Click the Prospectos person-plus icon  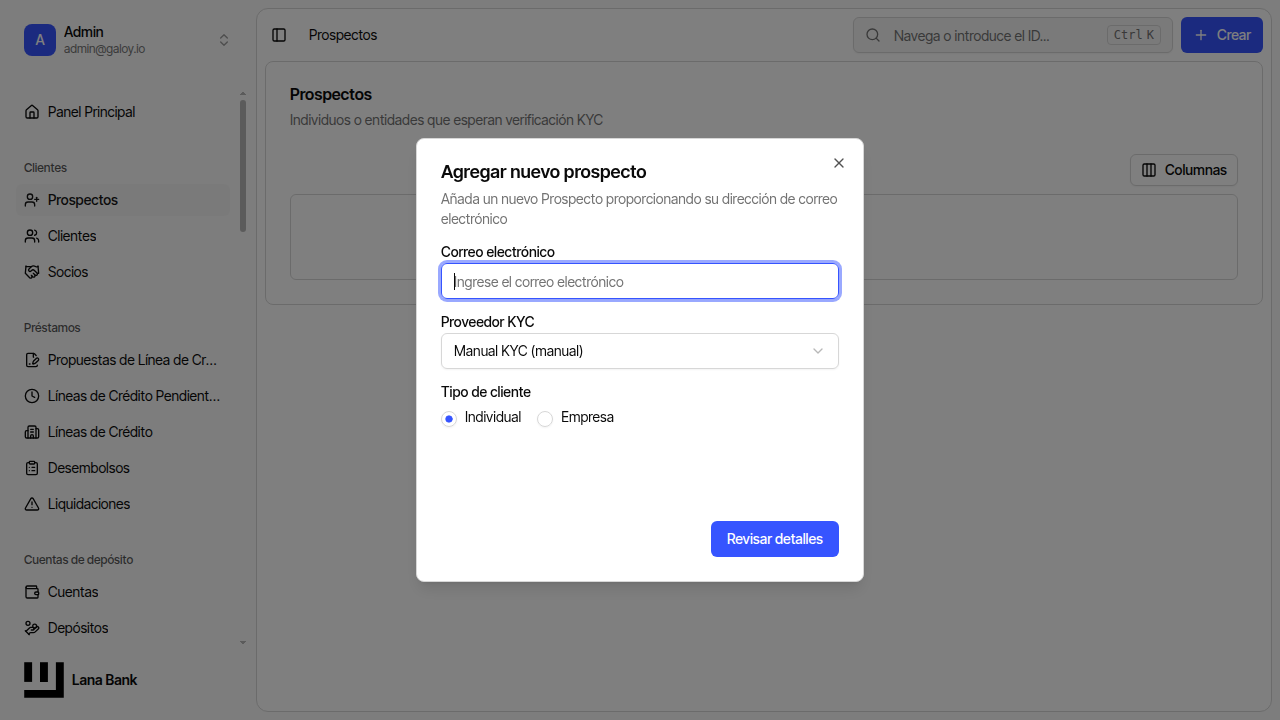click(32, 200)
